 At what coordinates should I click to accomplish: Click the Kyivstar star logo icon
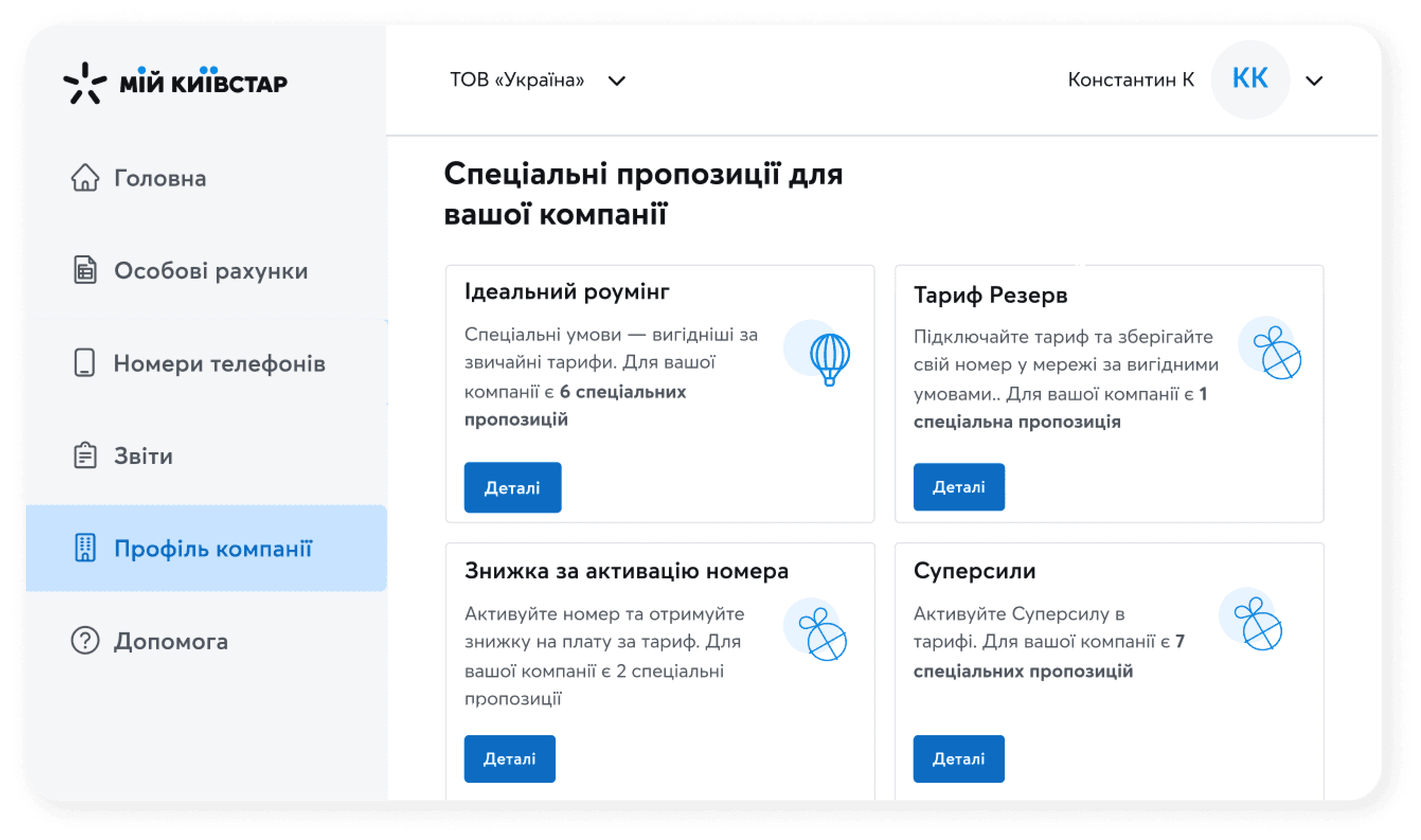point(85,83)
